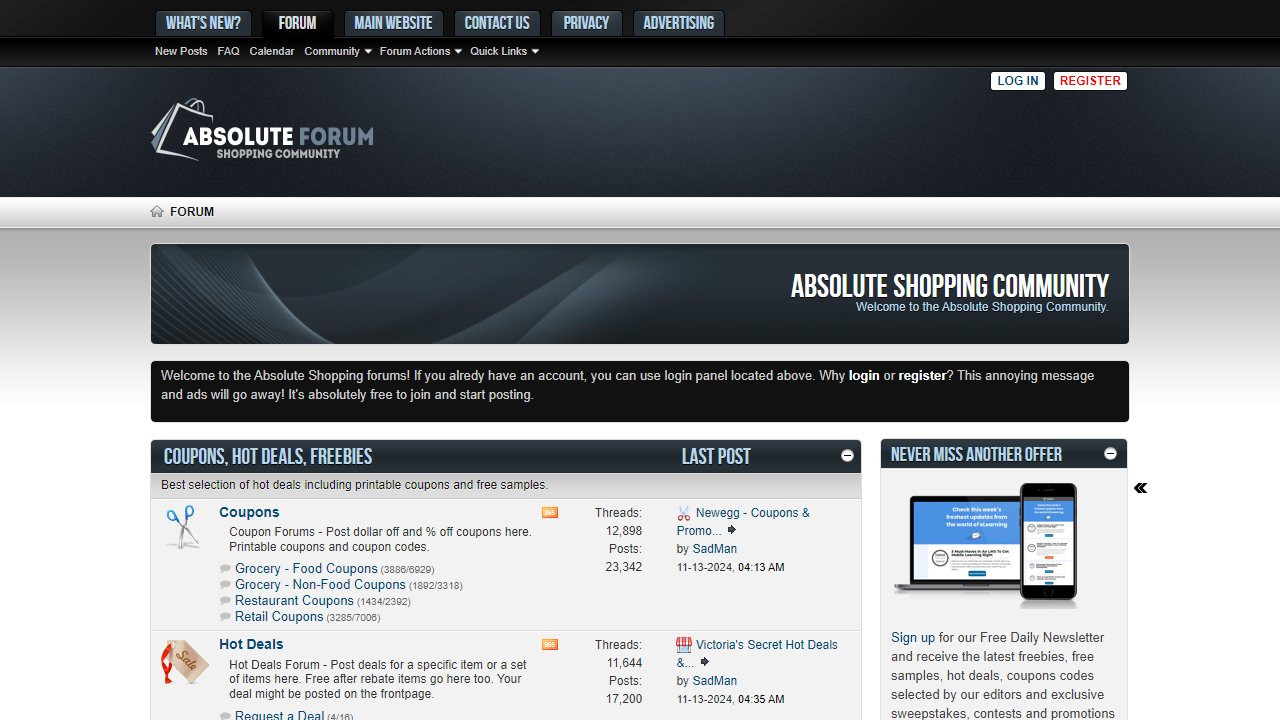
Task: Switch to the Main Website tab
Action: coord(393,23)
